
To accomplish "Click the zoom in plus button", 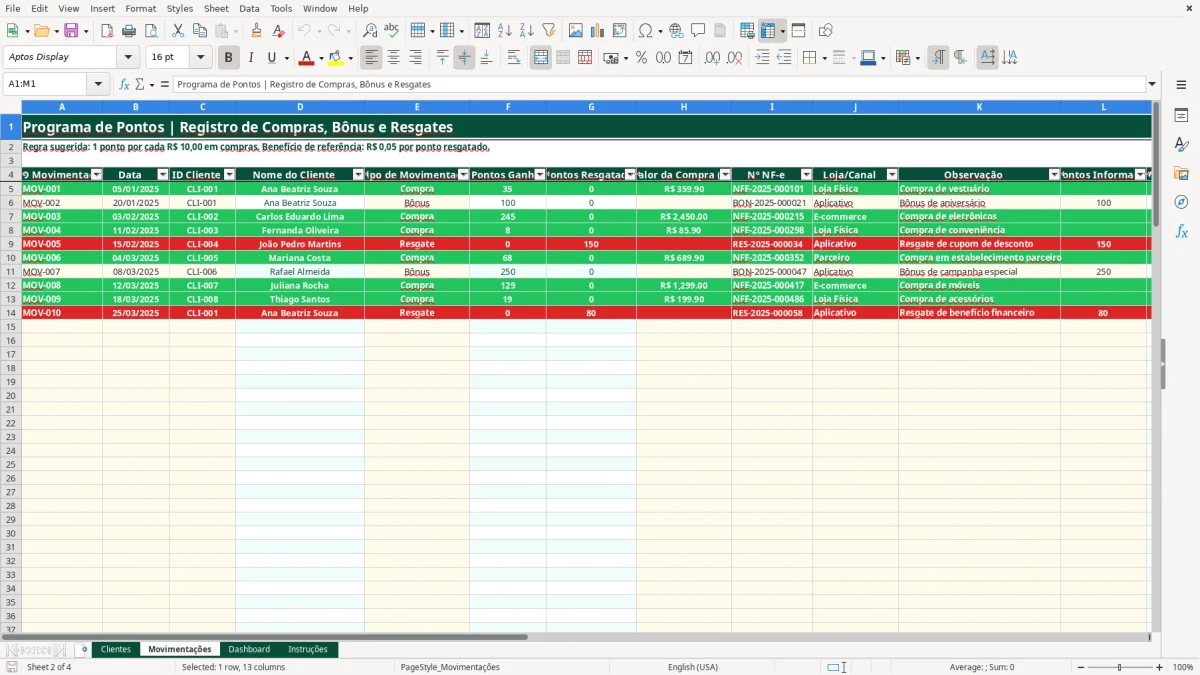I will click(1159, 667).
